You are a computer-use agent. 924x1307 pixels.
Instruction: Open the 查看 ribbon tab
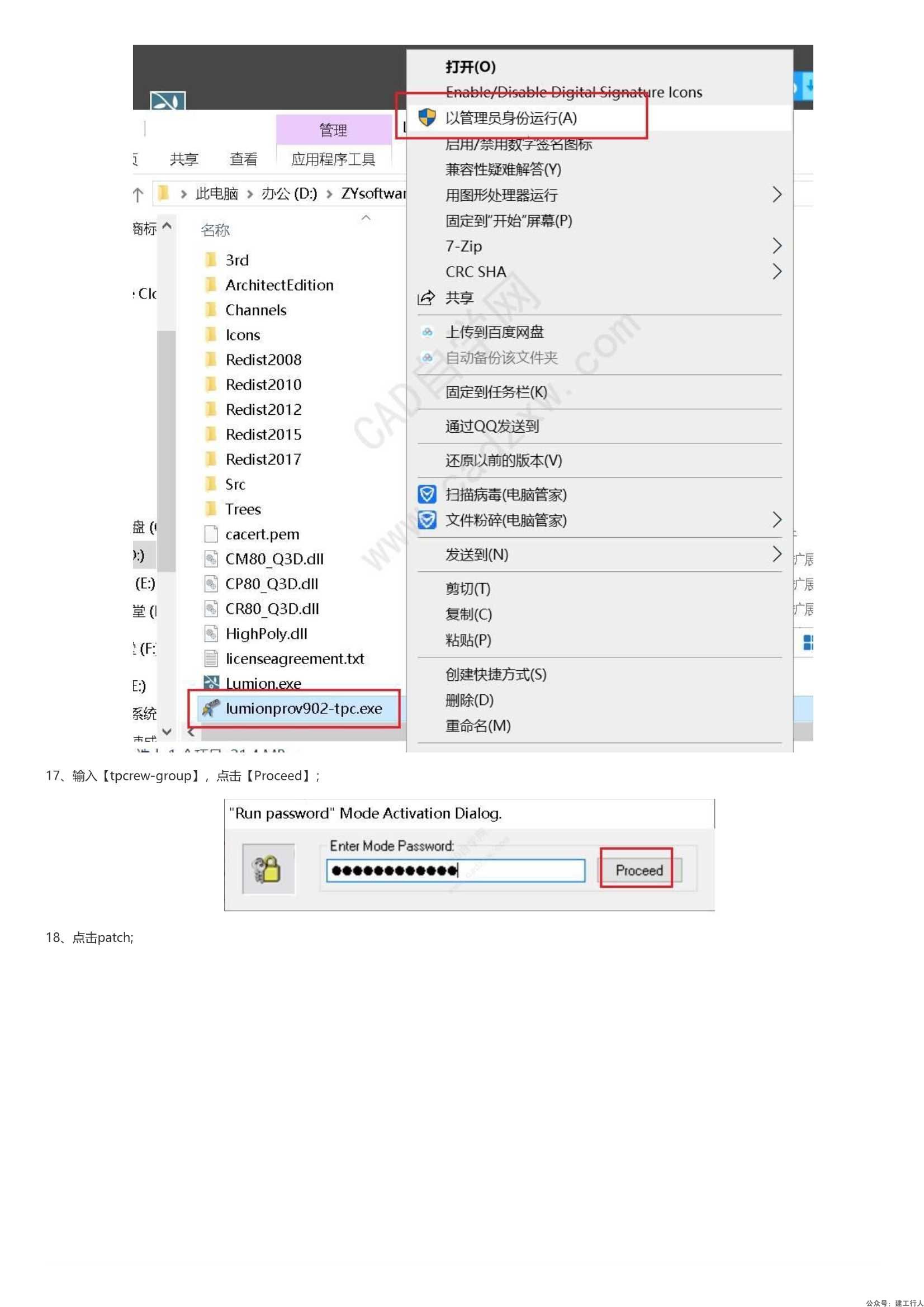point(243,159)
